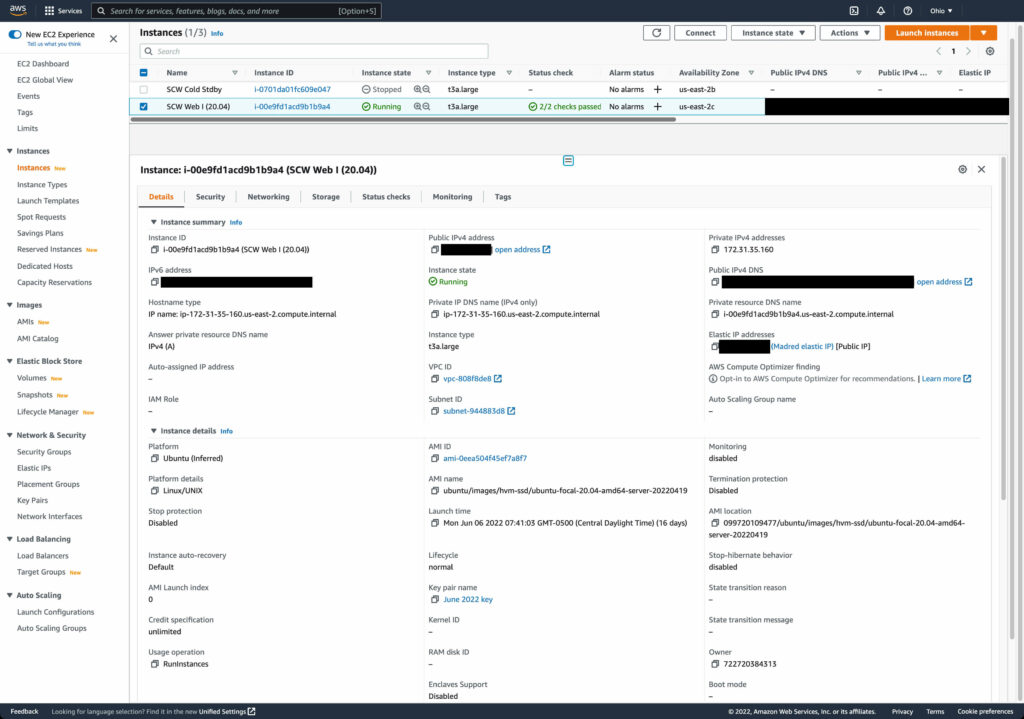Uncheck the SCW Web I (20.04) row
This screenshot has width=1024, height=719.
(144, 106)
